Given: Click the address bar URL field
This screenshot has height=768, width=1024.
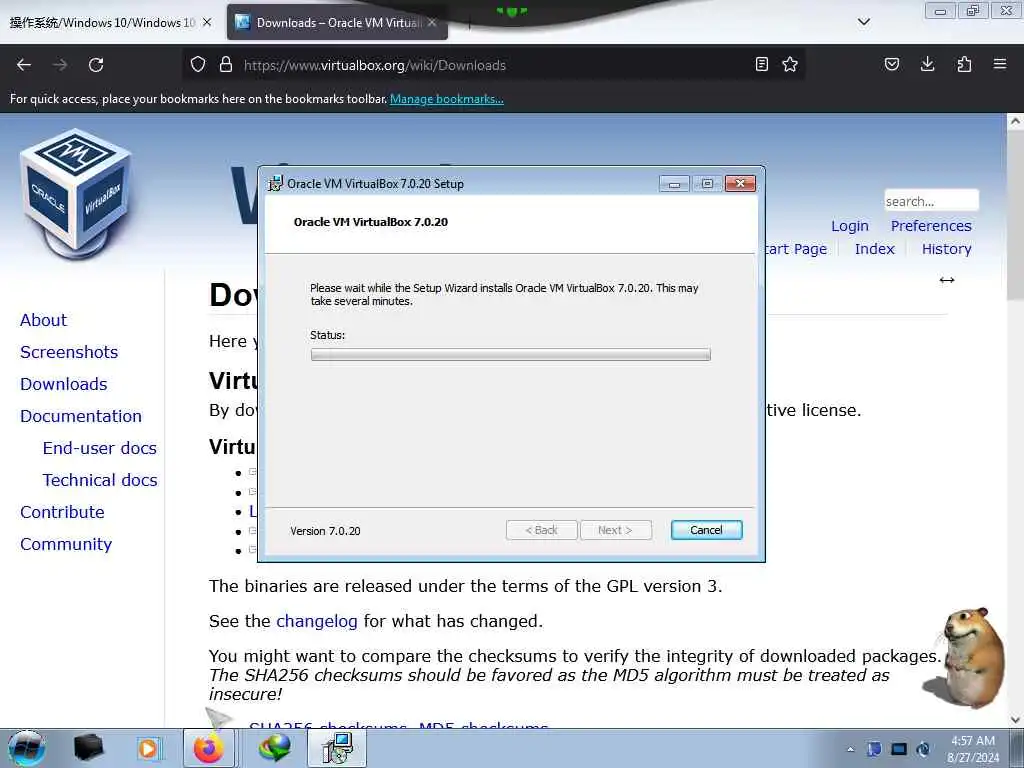Looking at the screenshot, I should pos(496,65).
